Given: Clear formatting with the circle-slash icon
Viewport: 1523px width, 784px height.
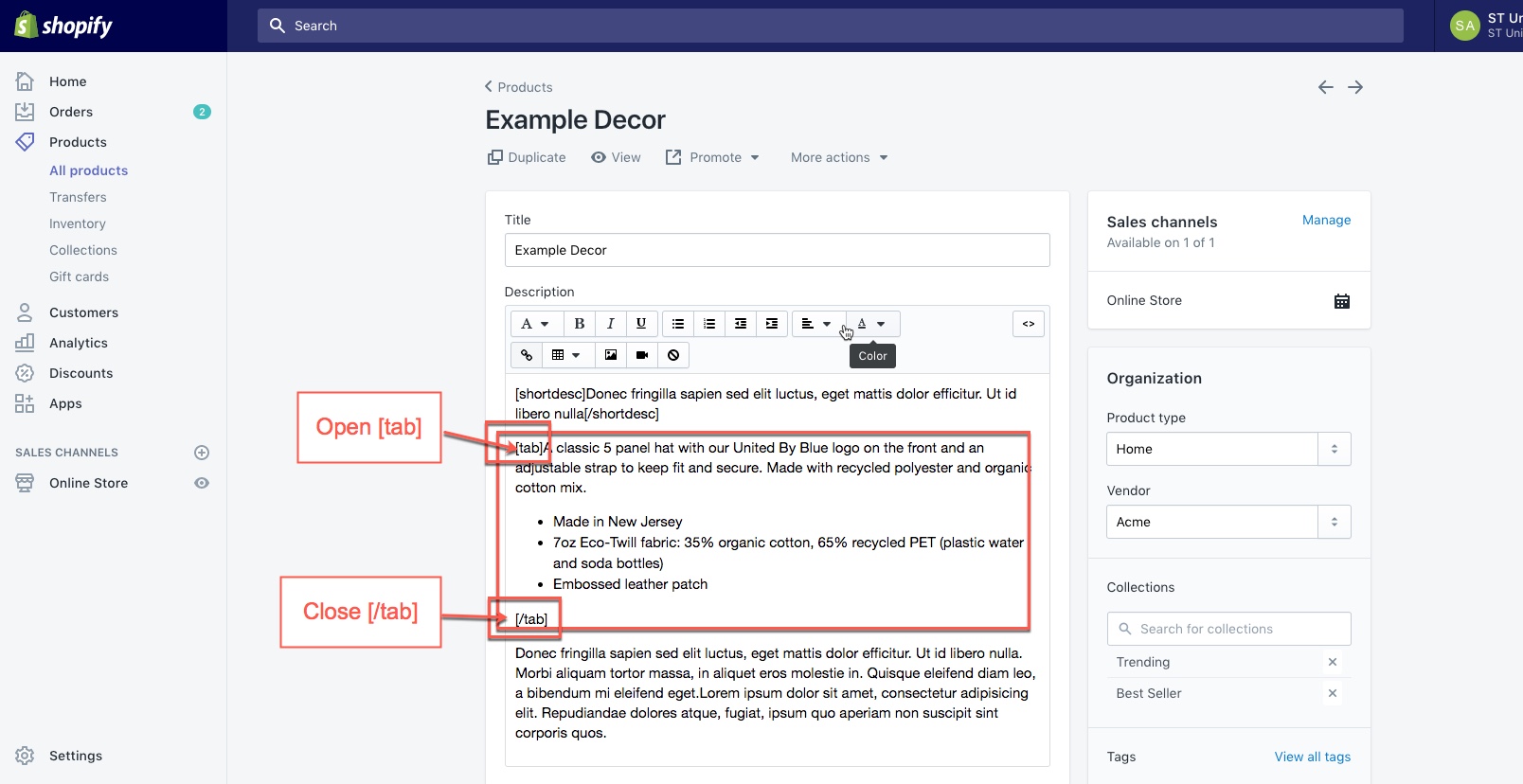Looking at the screenshot, I should click(673, 355).
